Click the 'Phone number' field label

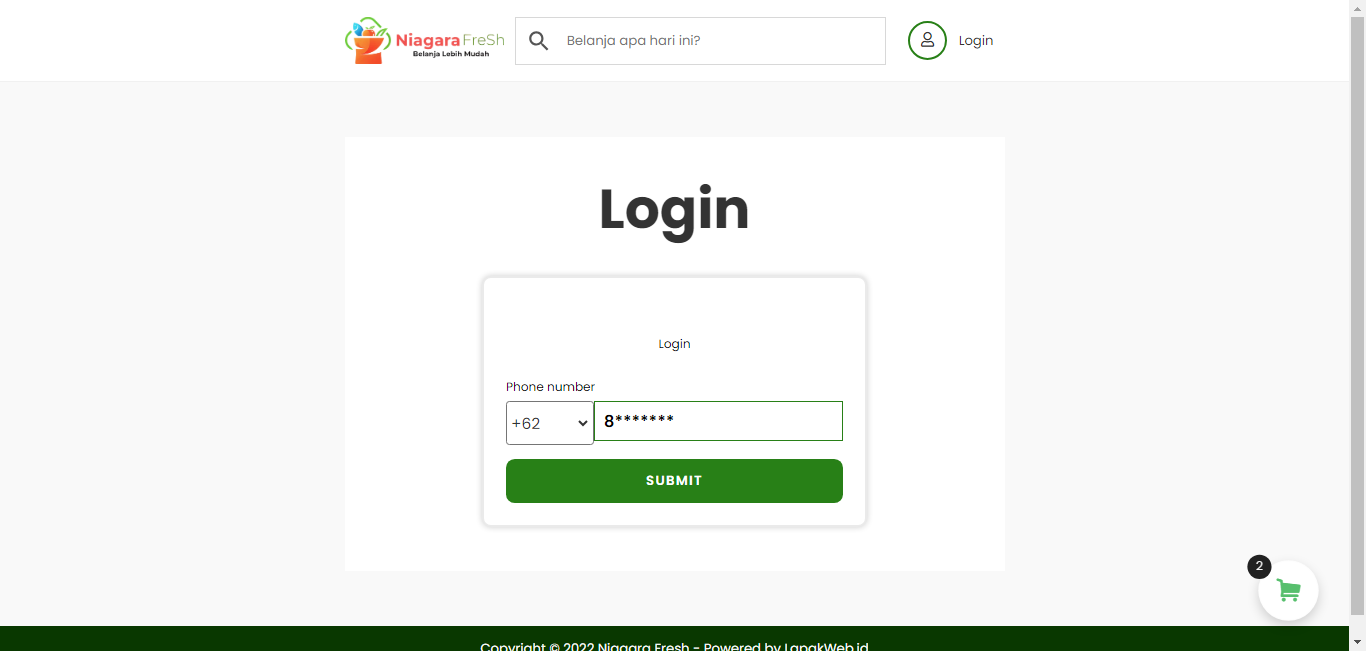coord(550,387)
